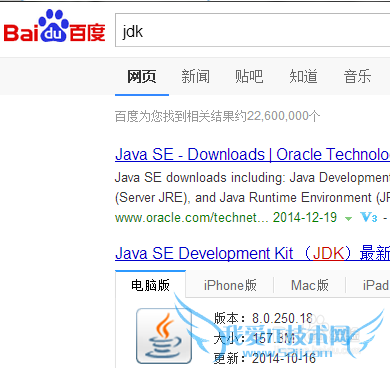The width and height of the screenshot is (390, 368).
Task: Switch to the 新闻 tab
Action: (195, 76)
